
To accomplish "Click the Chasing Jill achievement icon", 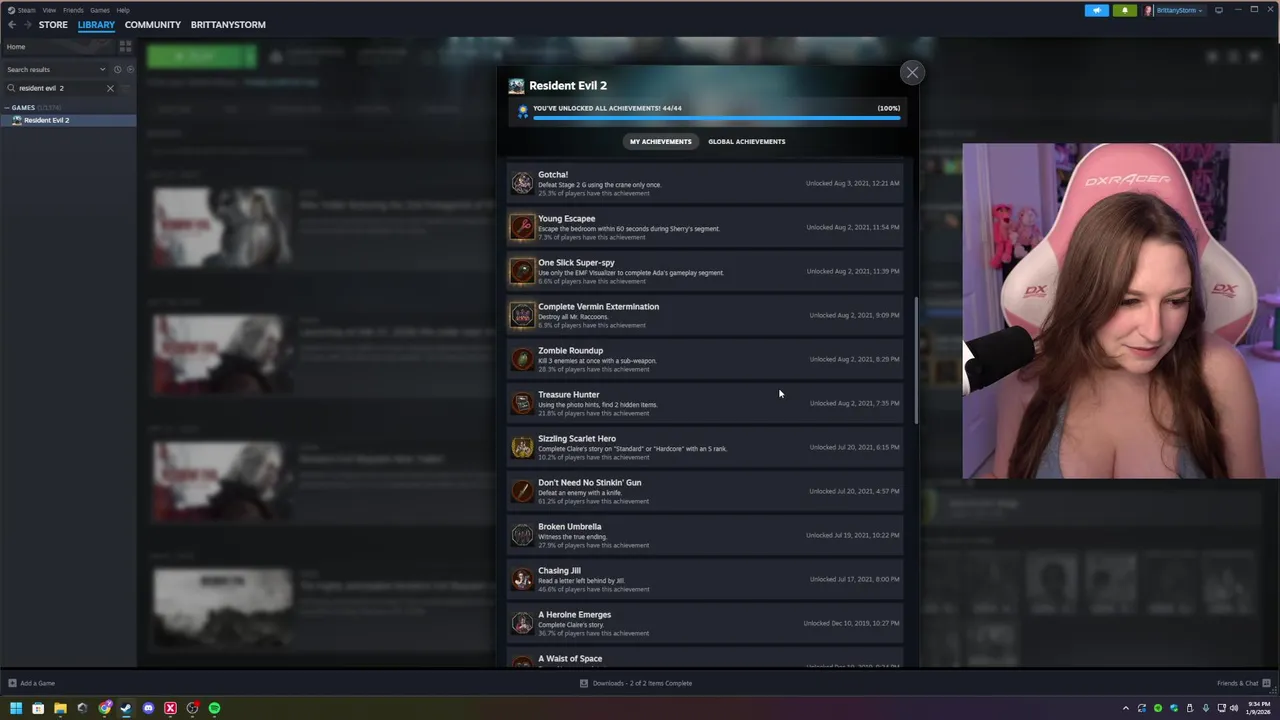I will (x=522, y=579).
